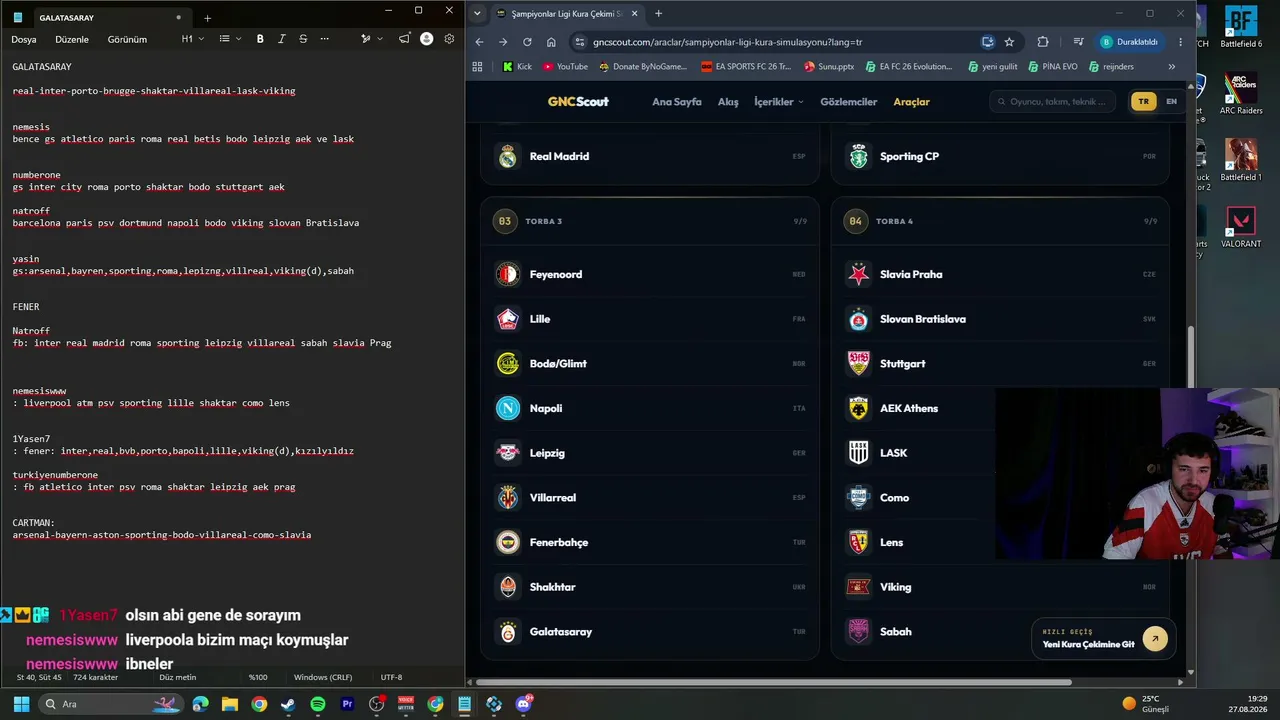Open Adobe Premiere Pro from taskbar

coord(347,704)
